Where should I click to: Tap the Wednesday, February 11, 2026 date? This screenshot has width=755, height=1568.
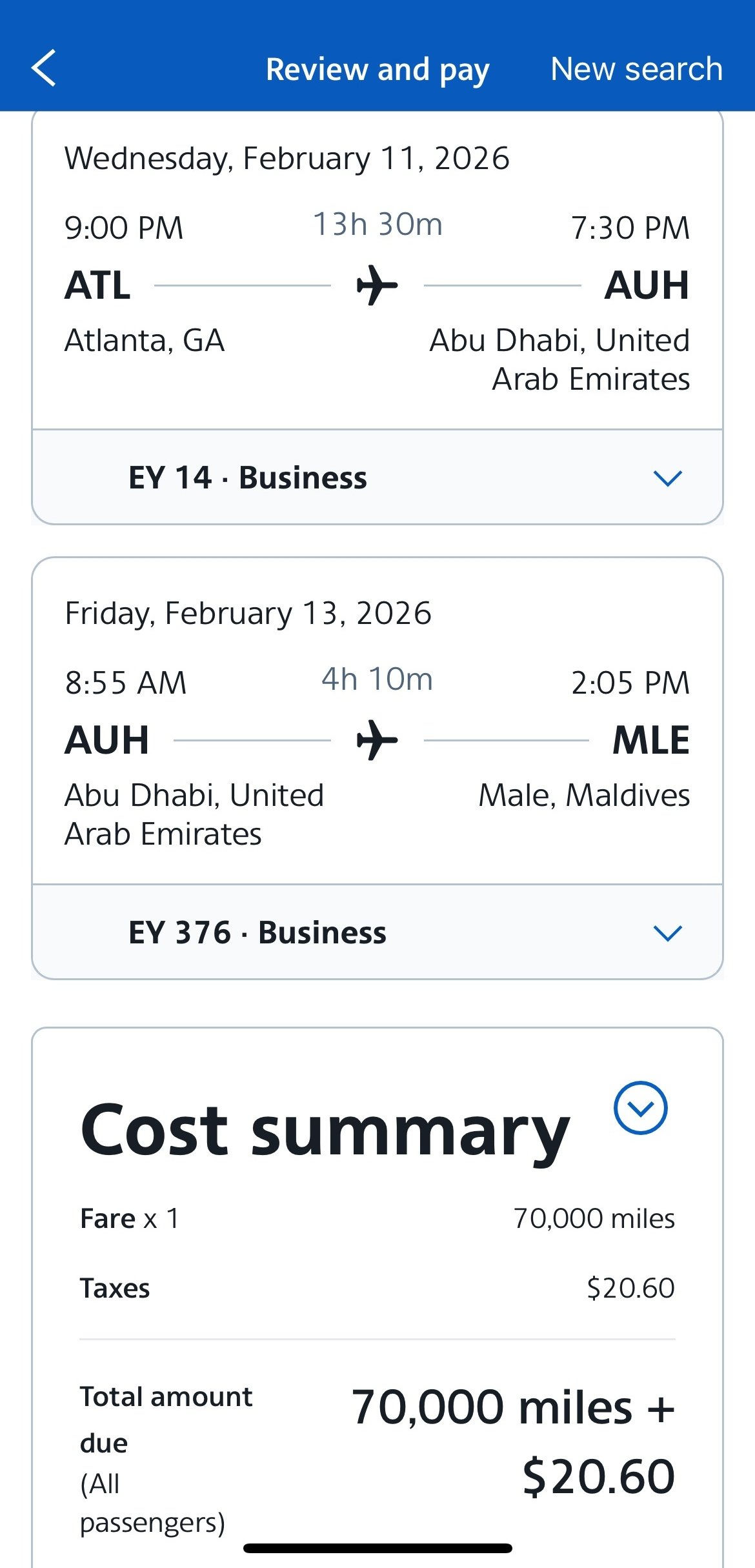pyautogui.click(x=287, y=159)
